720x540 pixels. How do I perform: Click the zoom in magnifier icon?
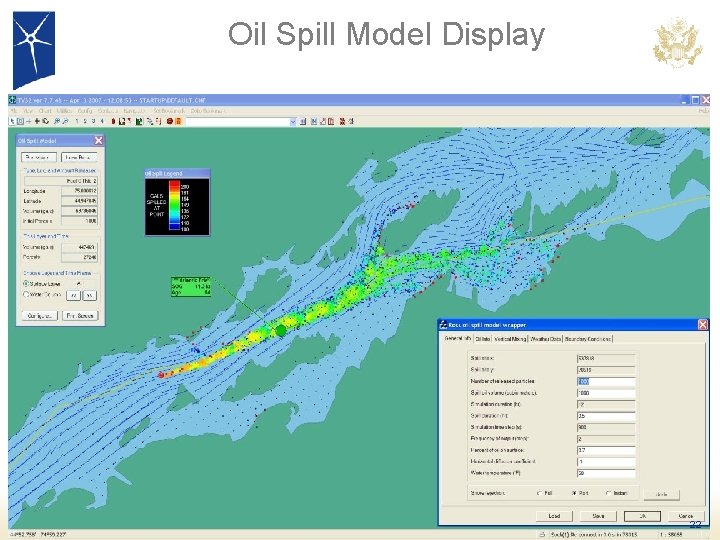coord(57,121)
